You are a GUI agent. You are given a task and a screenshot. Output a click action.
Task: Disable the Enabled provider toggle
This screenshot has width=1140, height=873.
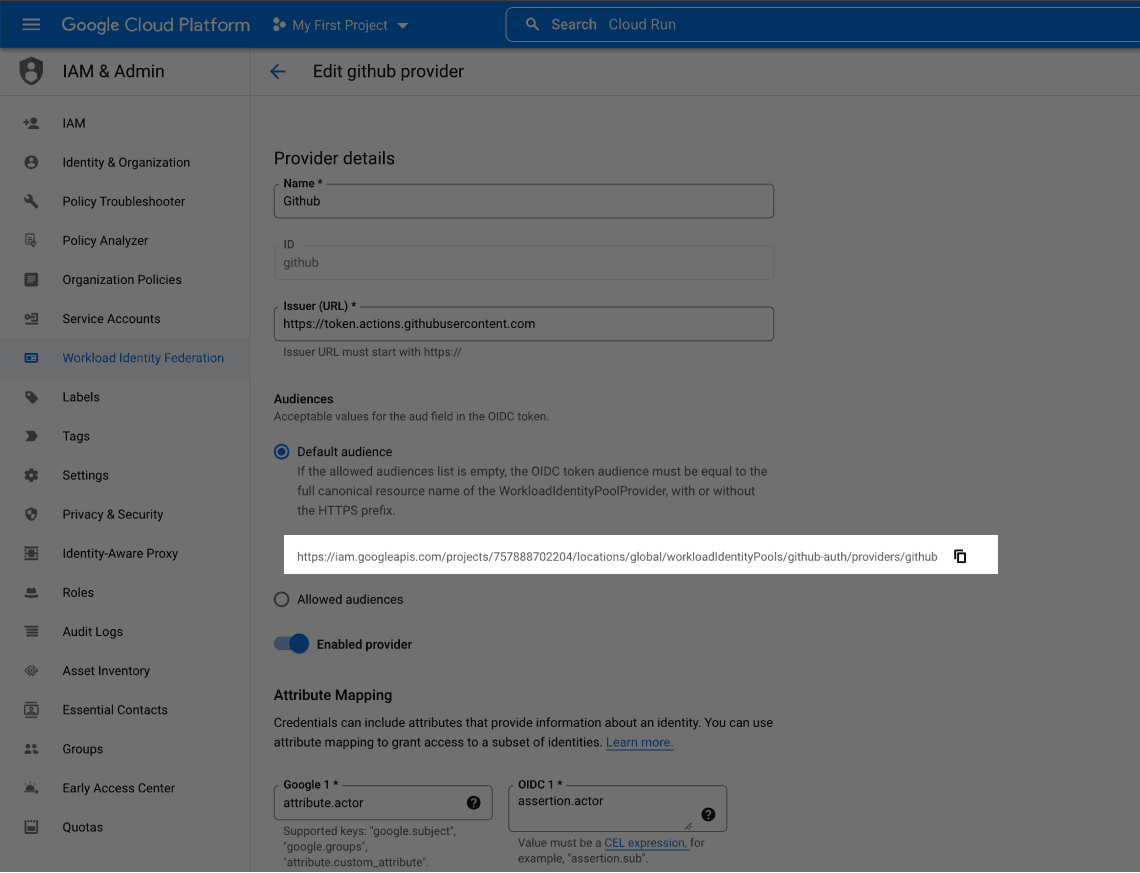(x=291, y=644)
